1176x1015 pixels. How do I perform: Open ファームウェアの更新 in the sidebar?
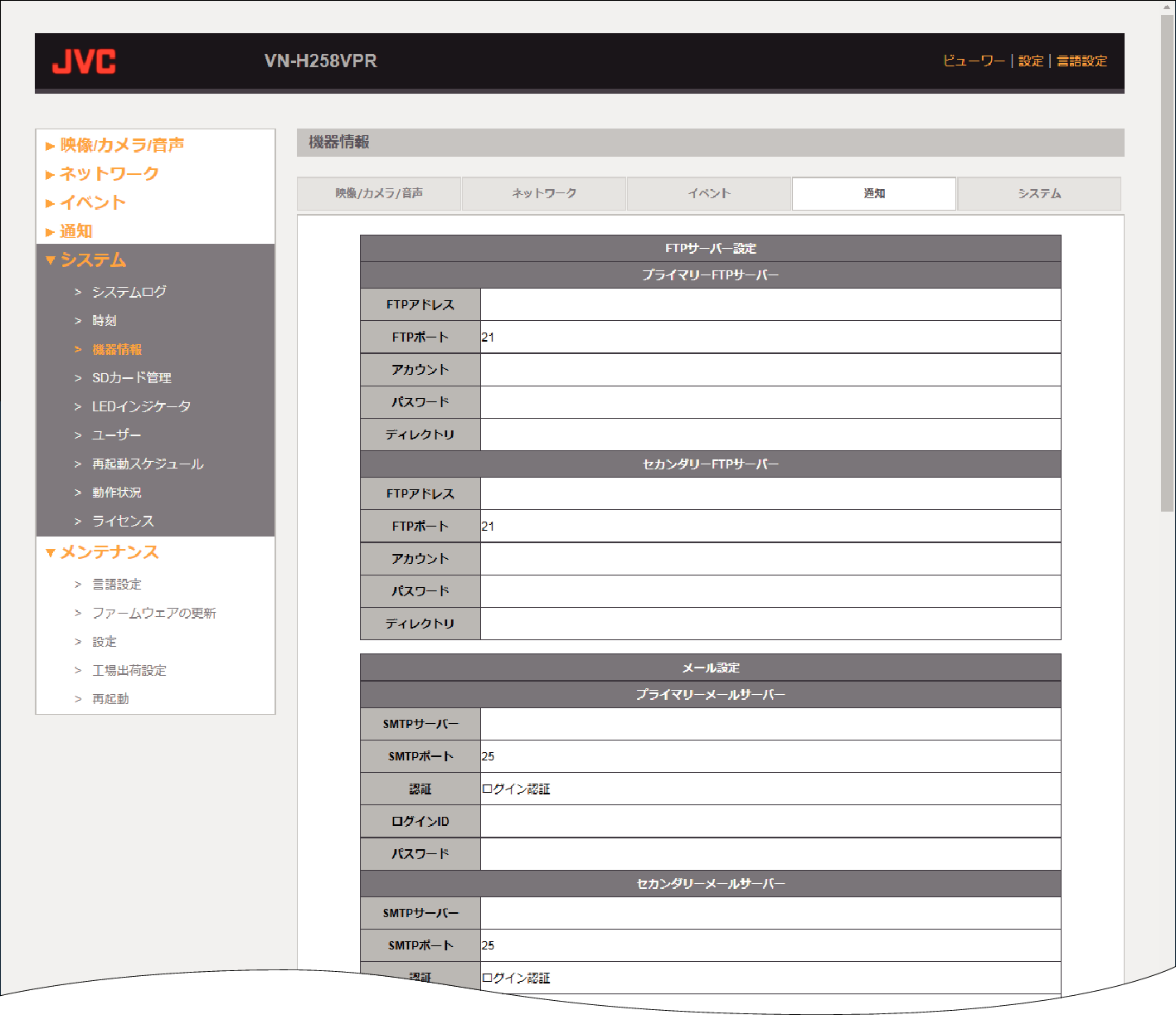pos(154,613)
